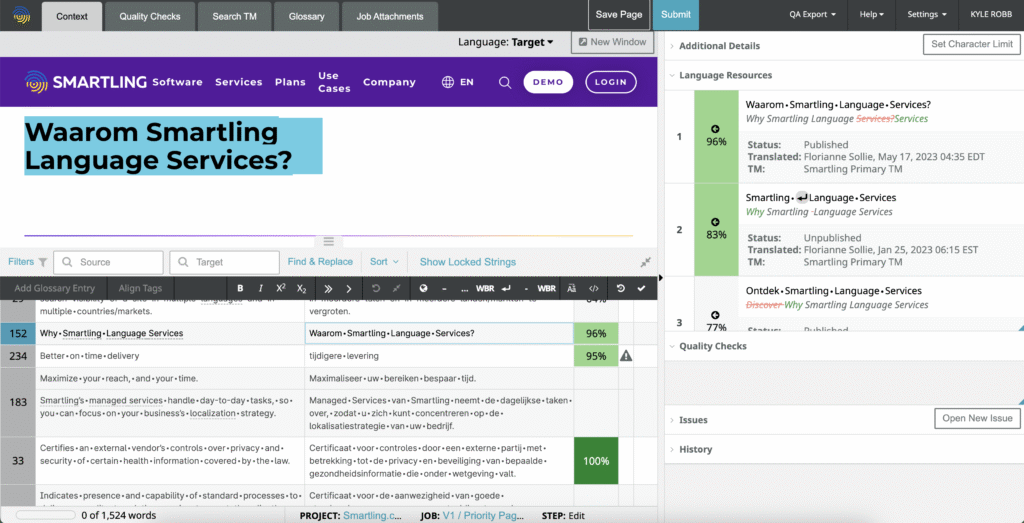Click the search magnifier in Smartling preview
Screen dimensions: 1024x523
(x=505, y=83)
